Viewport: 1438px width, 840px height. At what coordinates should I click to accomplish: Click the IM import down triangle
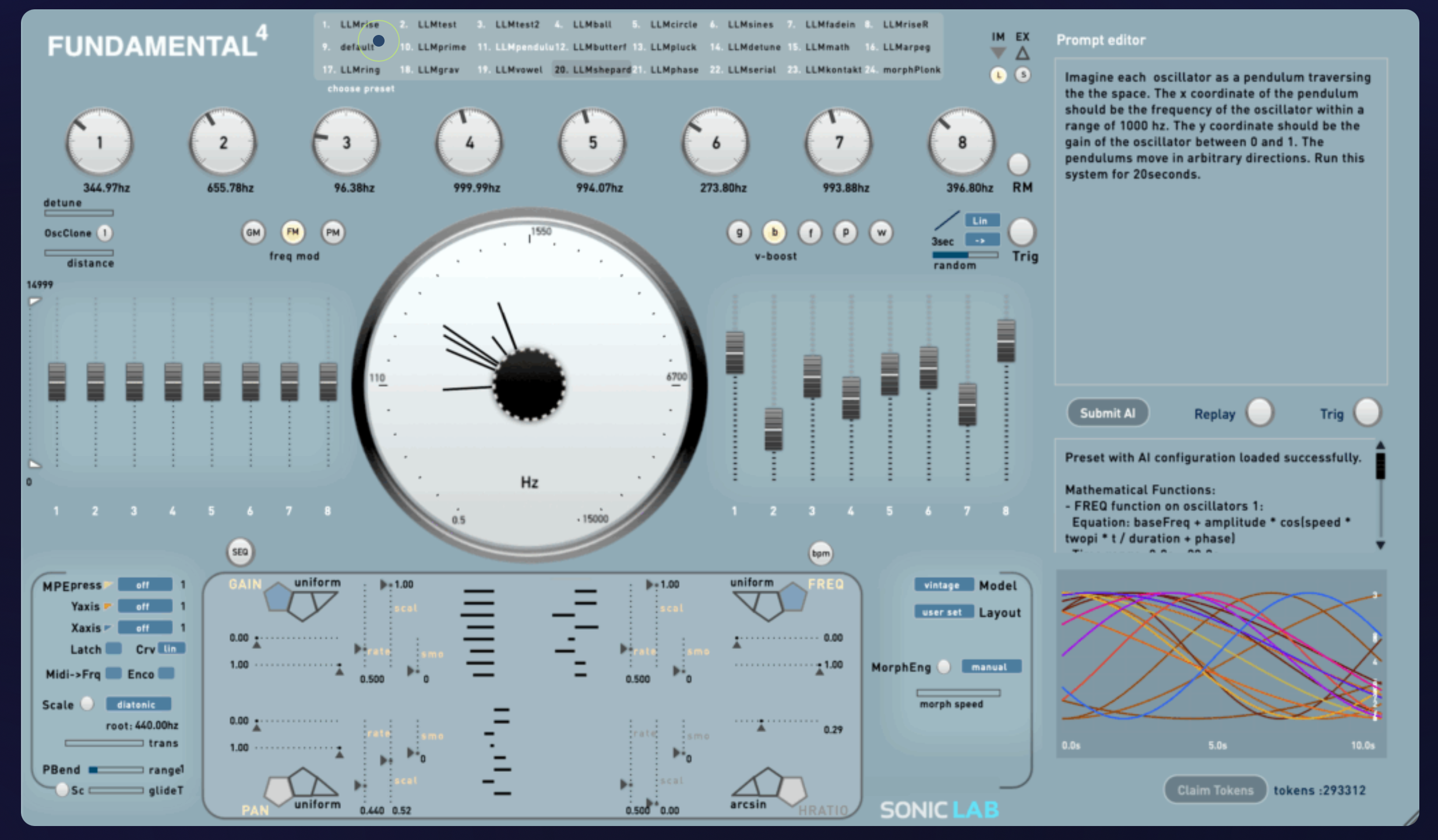click(x=998, y=53)
